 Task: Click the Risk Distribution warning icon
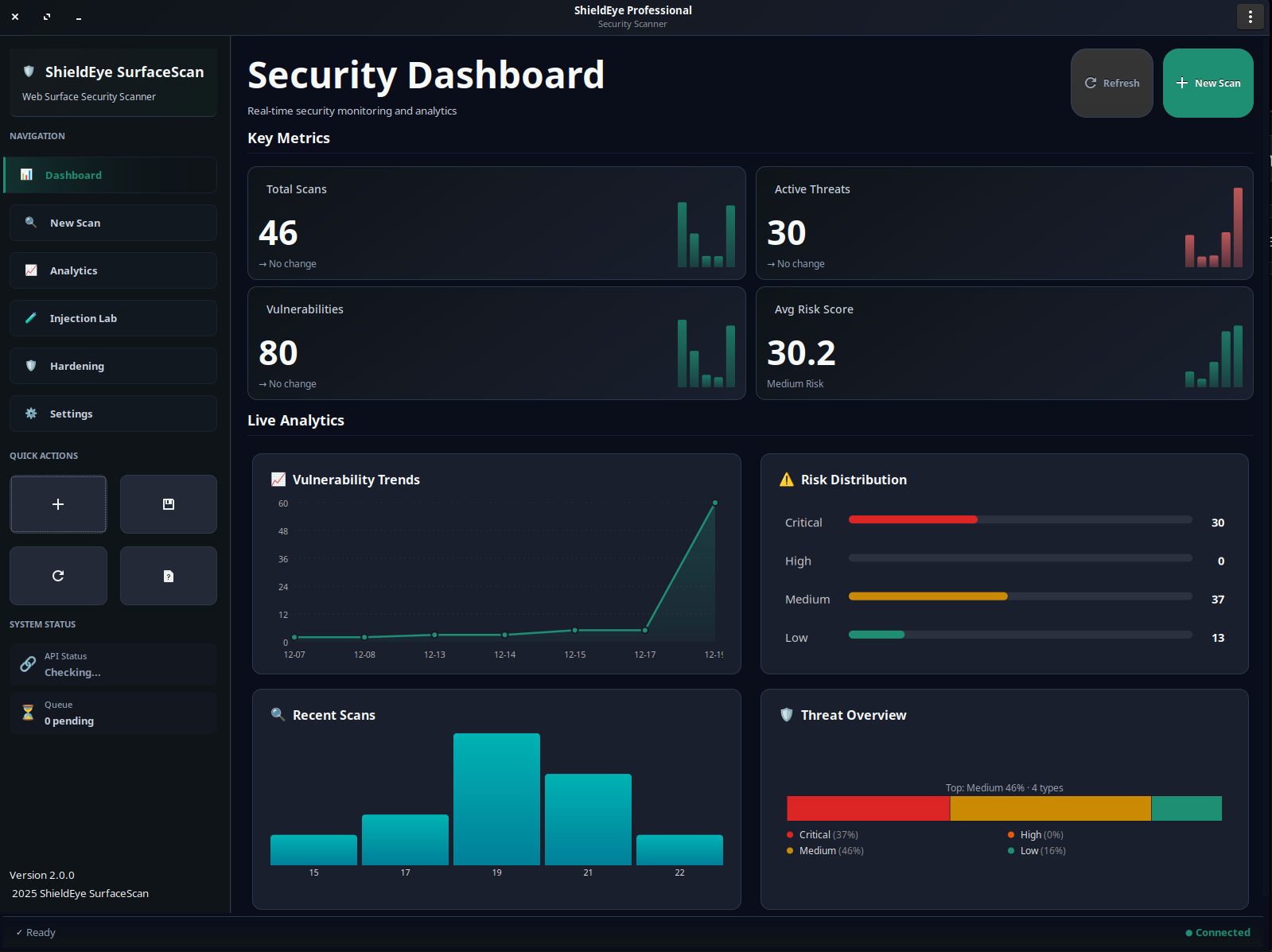(787, 480)
